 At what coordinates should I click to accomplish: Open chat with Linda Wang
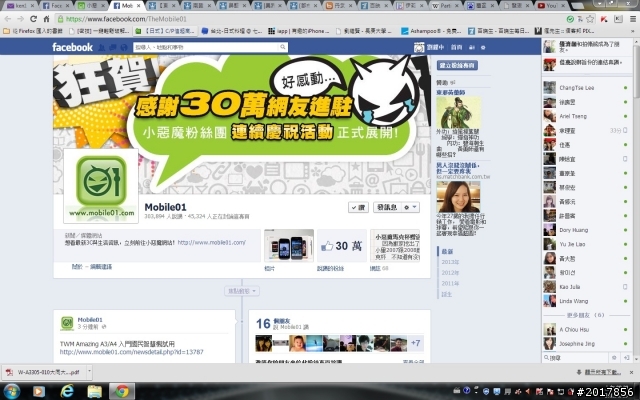[x=586, y=301]
